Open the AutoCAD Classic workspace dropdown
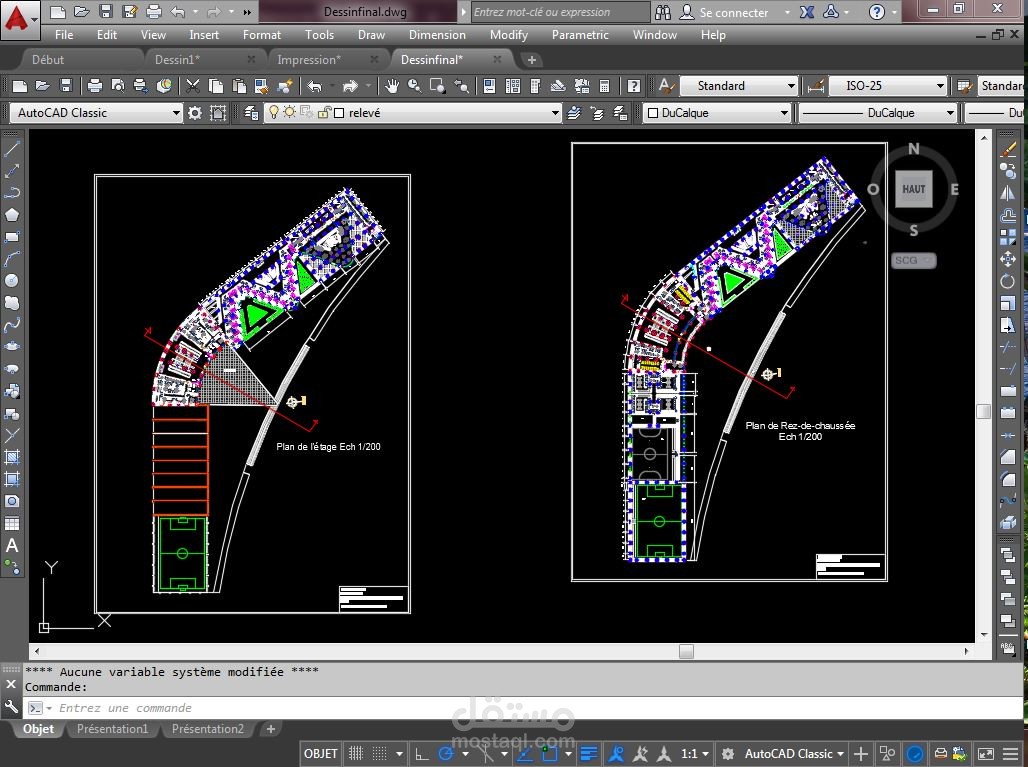The height and width of the screenshot is (767, 1028). [x=176, y=113]
